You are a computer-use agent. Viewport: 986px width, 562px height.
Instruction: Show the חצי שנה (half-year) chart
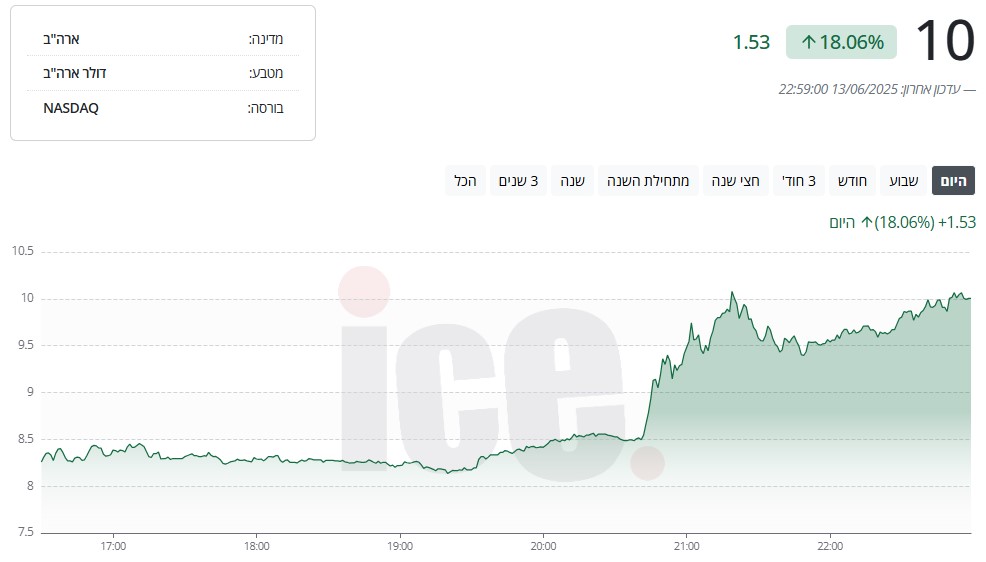tap(736, 181)
